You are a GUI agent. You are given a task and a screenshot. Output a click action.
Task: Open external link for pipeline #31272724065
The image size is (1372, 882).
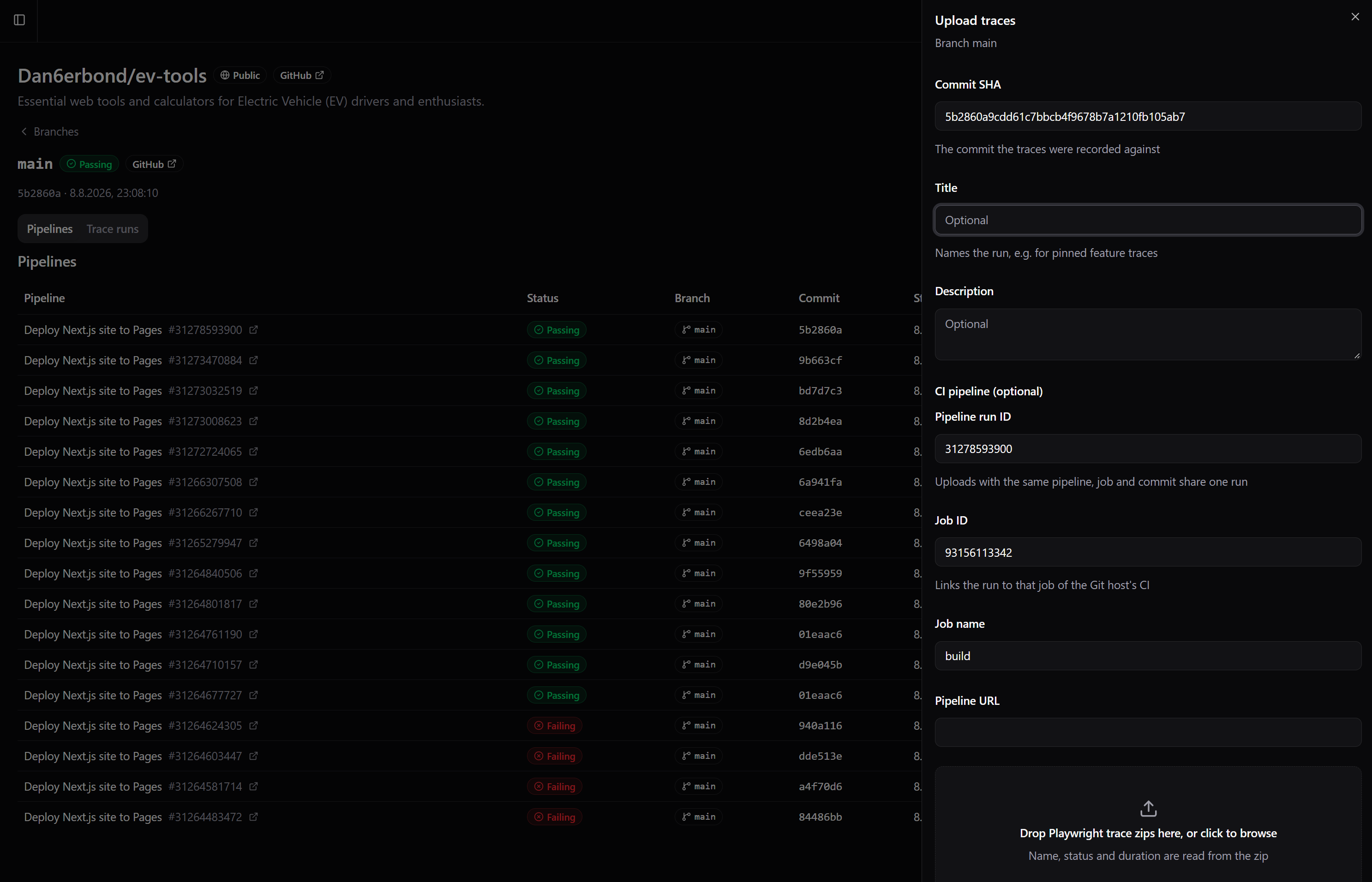point(254,451)
